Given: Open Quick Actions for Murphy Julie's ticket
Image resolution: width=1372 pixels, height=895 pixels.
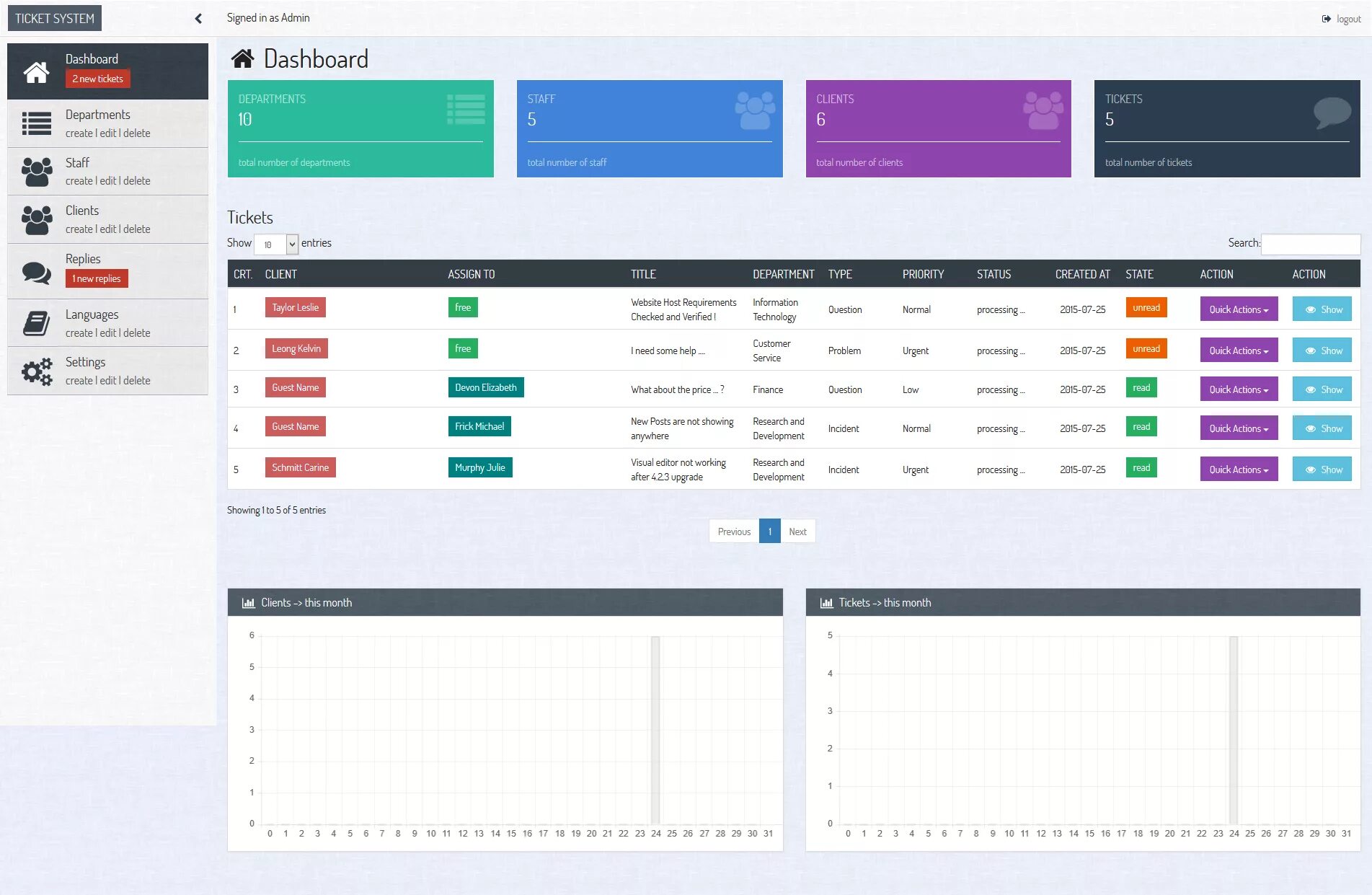Looking at the screenshot, I should point(1239,469).
